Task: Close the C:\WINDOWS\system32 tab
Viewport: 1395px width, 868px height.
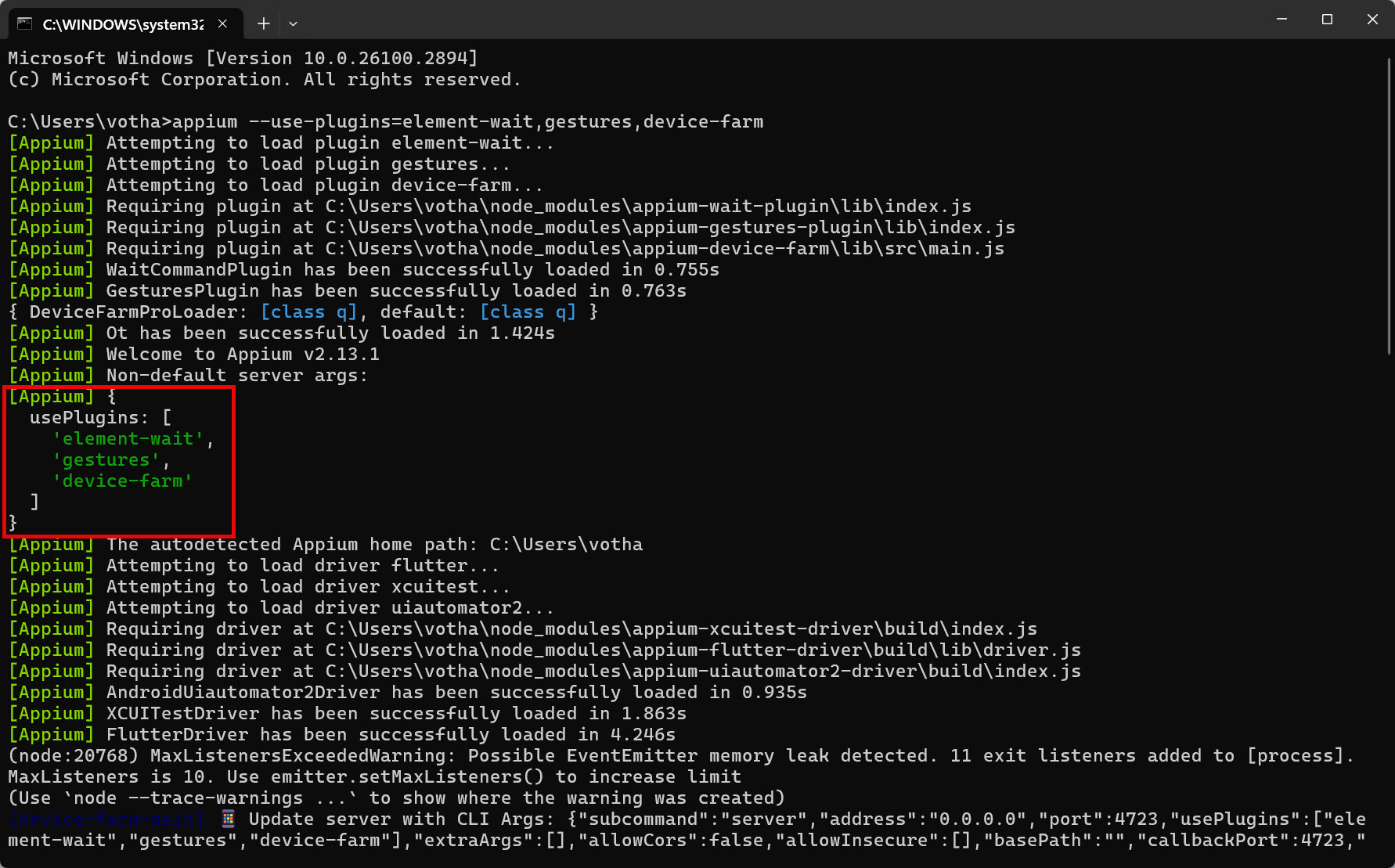Action: (x=222, y=23)
